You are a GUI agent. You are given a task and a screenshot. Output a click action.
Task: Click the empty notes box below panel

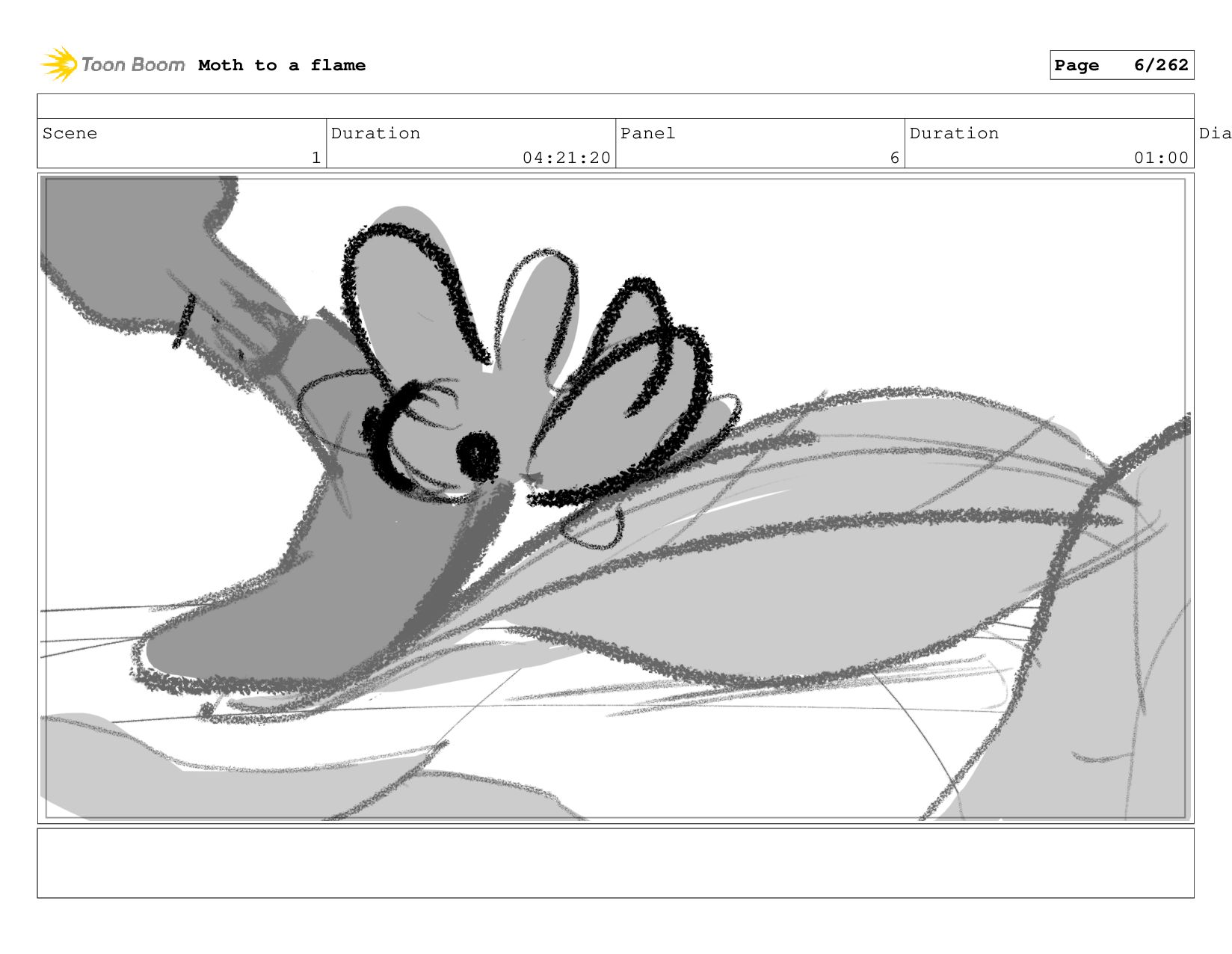pyautogui.click(x=615, y=863)
